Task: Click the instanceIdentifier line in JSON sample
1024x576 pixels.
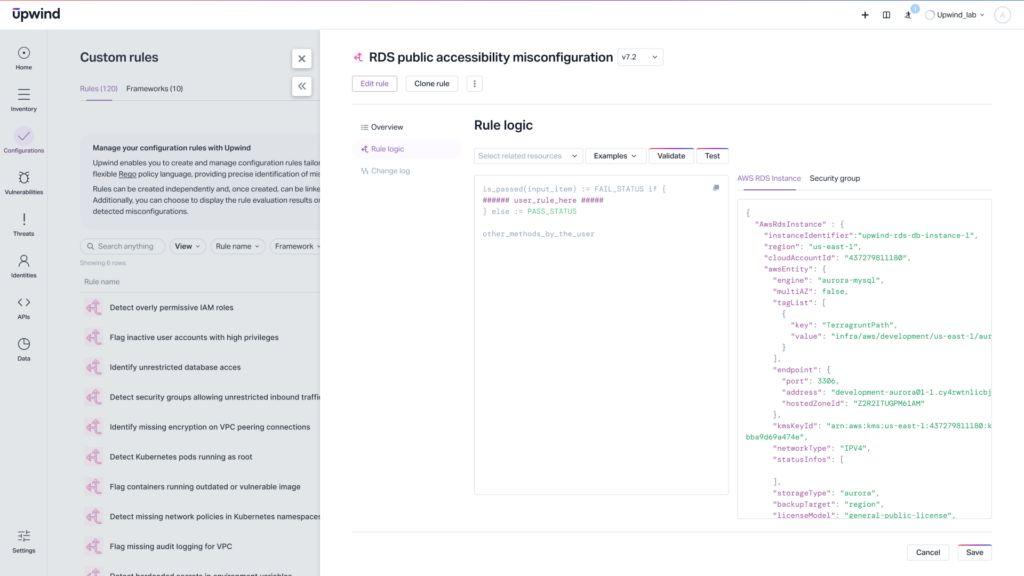Action: [x=871, y=235]
